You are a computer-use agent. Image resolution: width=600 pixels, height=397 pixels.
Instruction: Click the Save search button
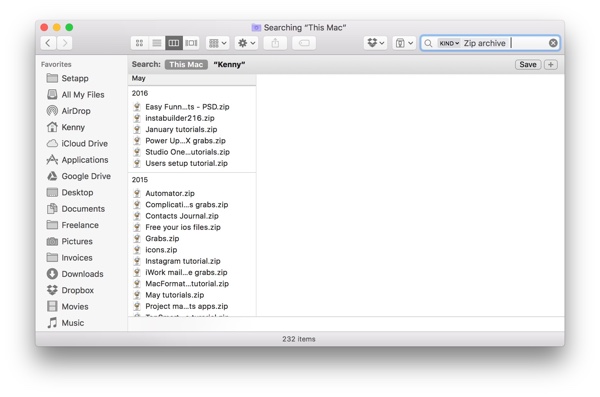point(528,64)
